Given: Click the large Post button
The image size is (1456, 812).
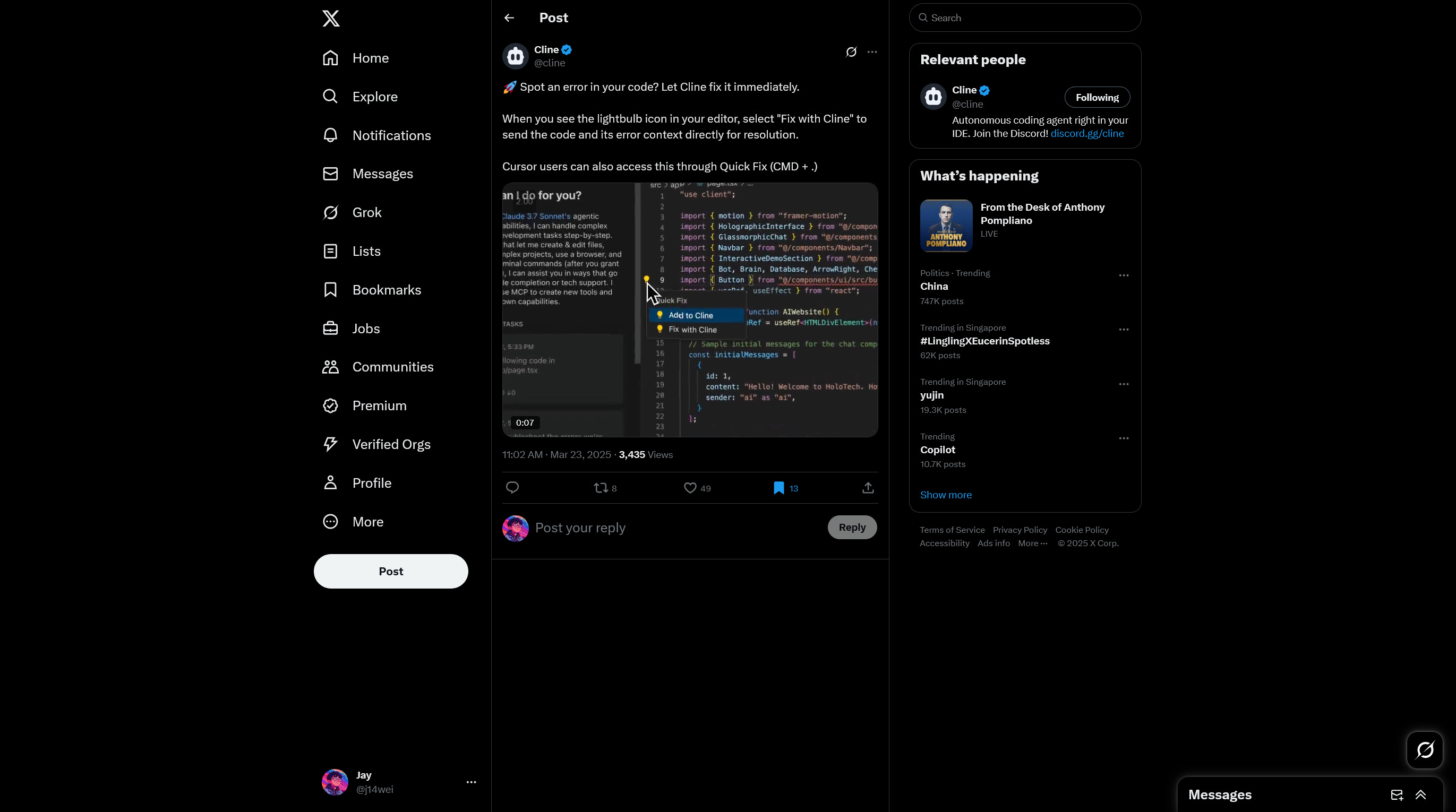Looking at the screenshot, I should click(391, 571).
